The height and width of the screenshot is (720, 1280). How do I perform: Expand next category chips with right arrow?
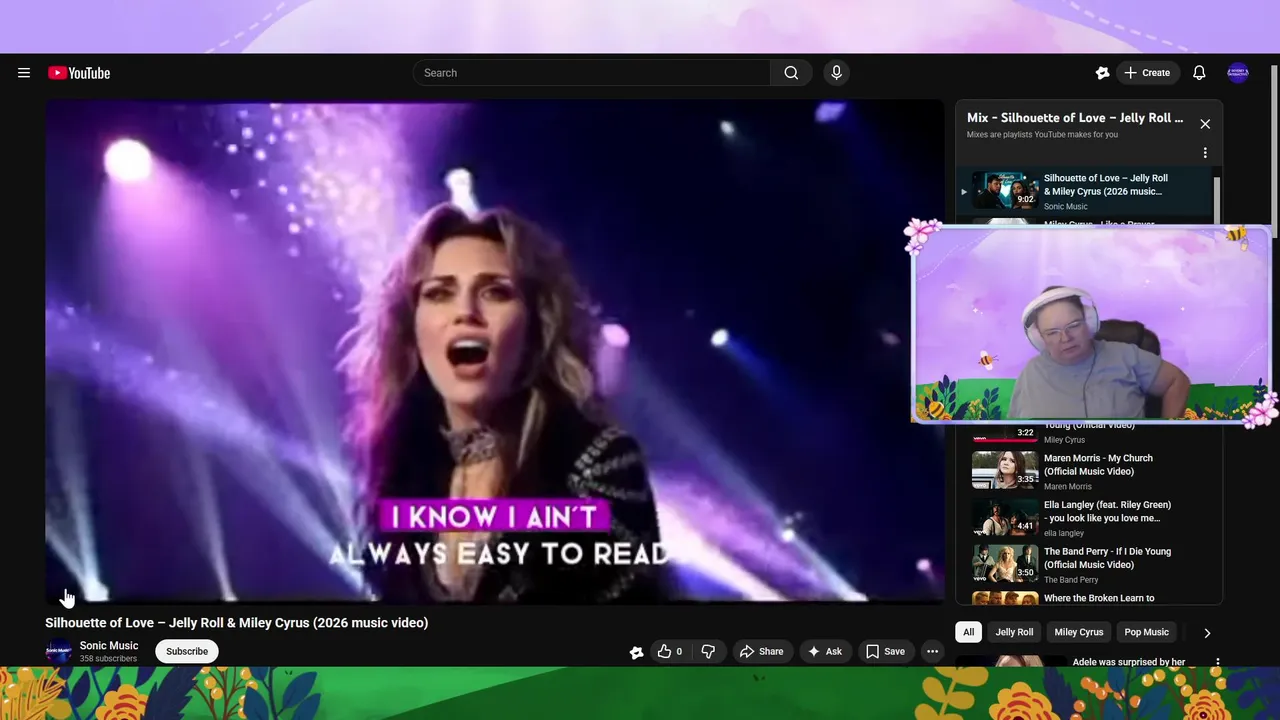1207,633
